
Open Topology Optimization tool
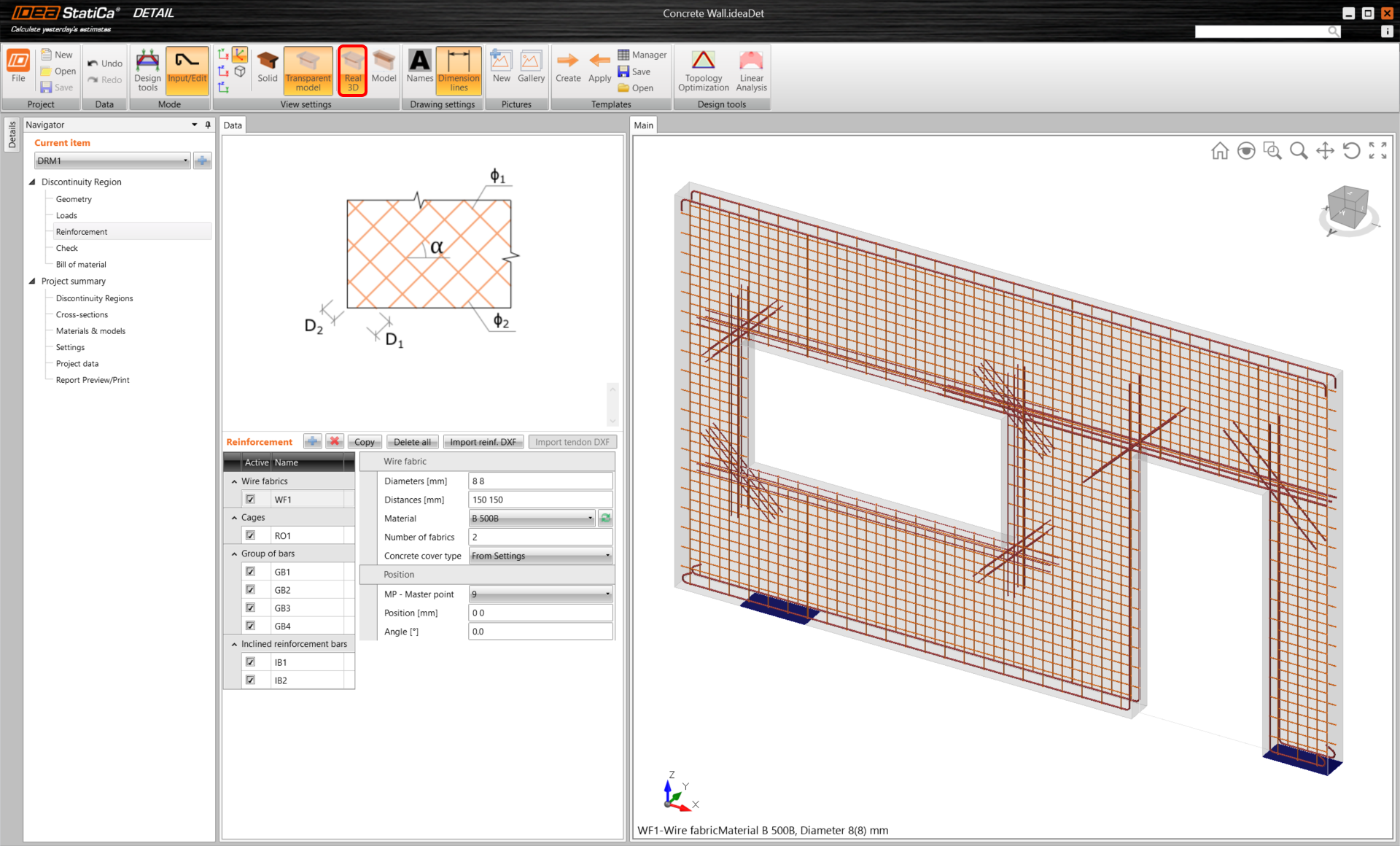pyautogui.click(x=703, y=70)
